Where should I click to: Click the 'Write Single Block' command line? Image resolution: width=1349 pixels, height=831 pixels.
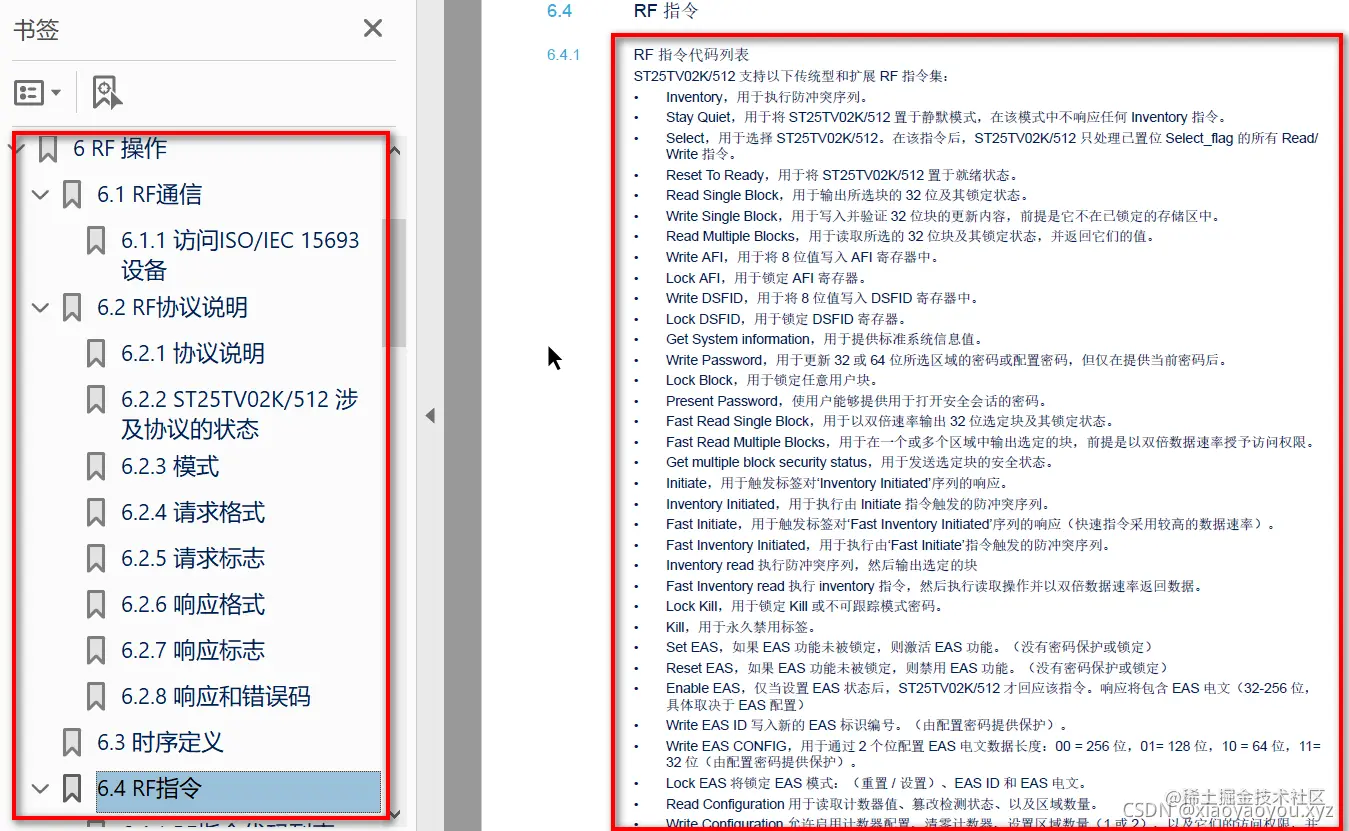tap(943, 216)
